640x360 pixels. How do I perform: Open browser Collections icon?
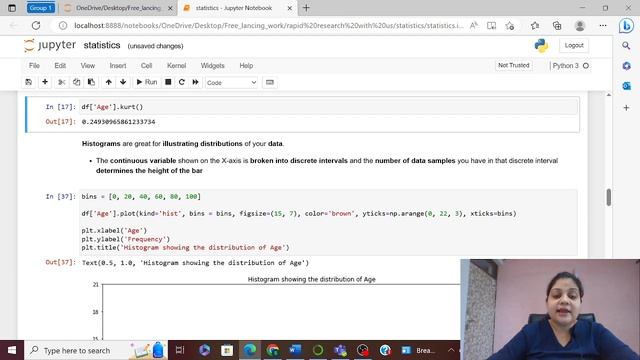tap(557, 25)
